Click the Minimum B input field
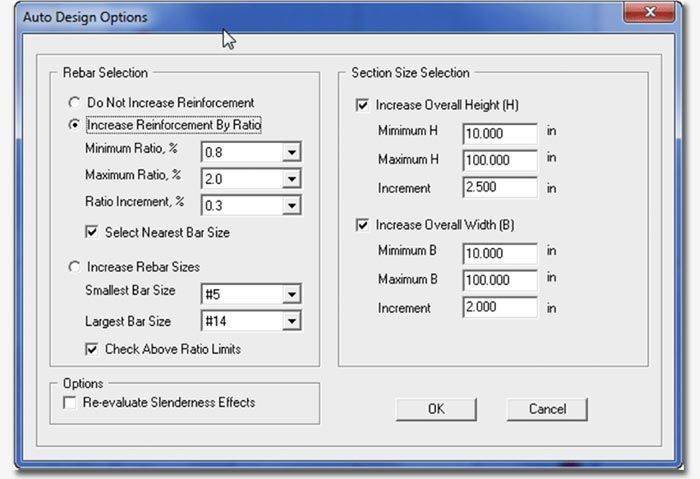The height and width of the screenshot is (479, 700). coord(500,253)
